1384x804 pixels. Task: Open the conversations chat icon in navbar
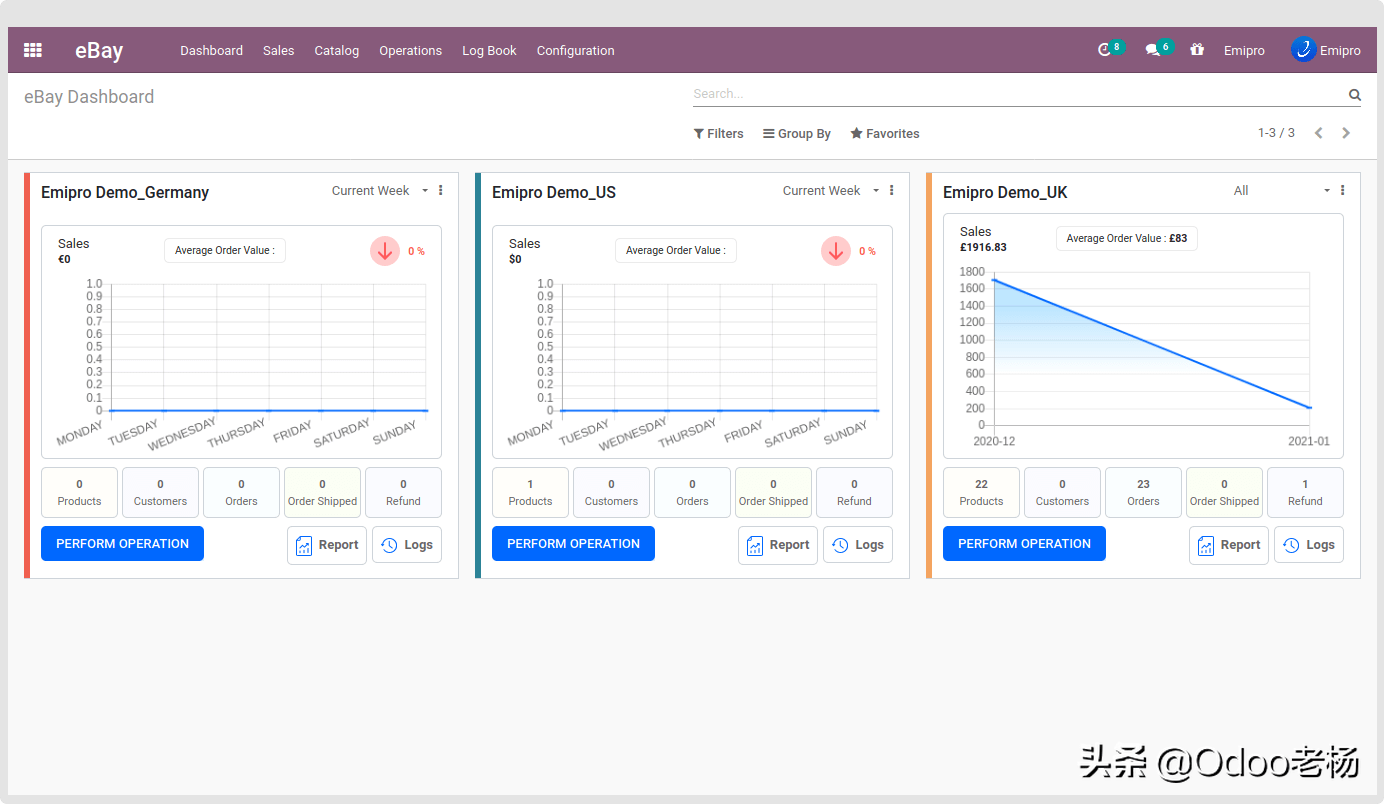coord(1153,50)
